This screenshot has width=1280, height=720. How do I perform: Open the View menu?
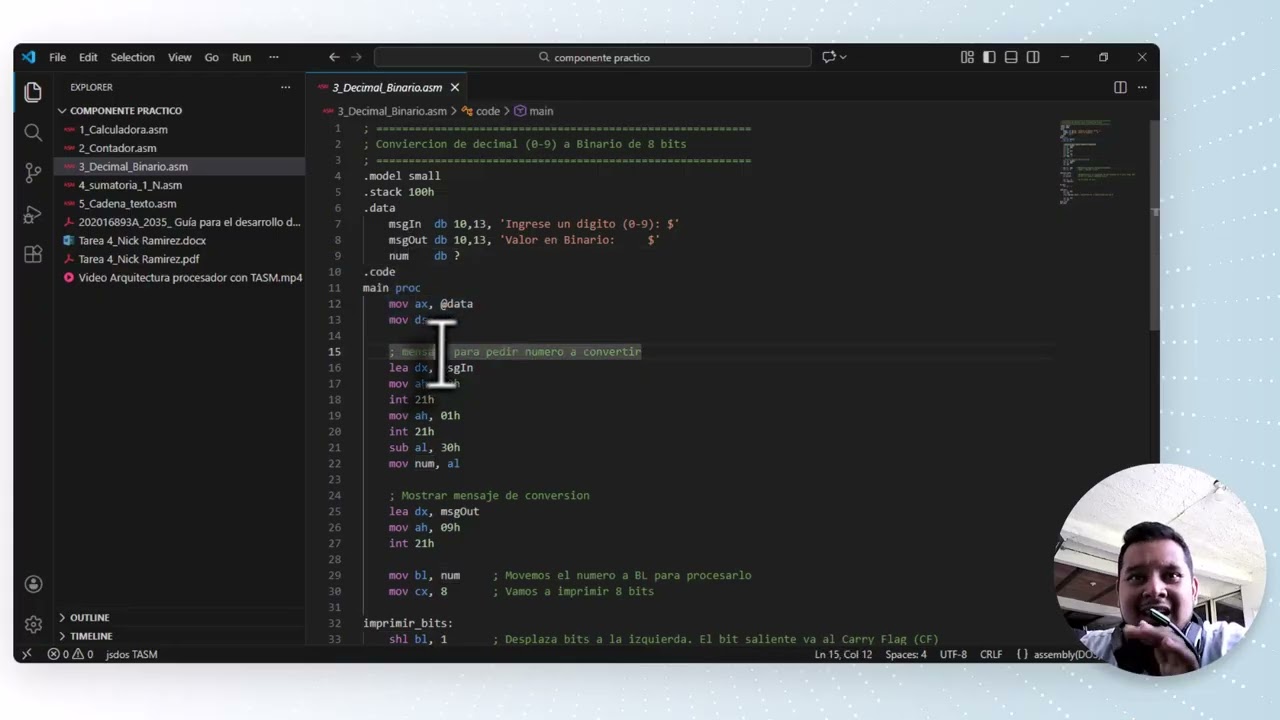(x=180, y=57)
